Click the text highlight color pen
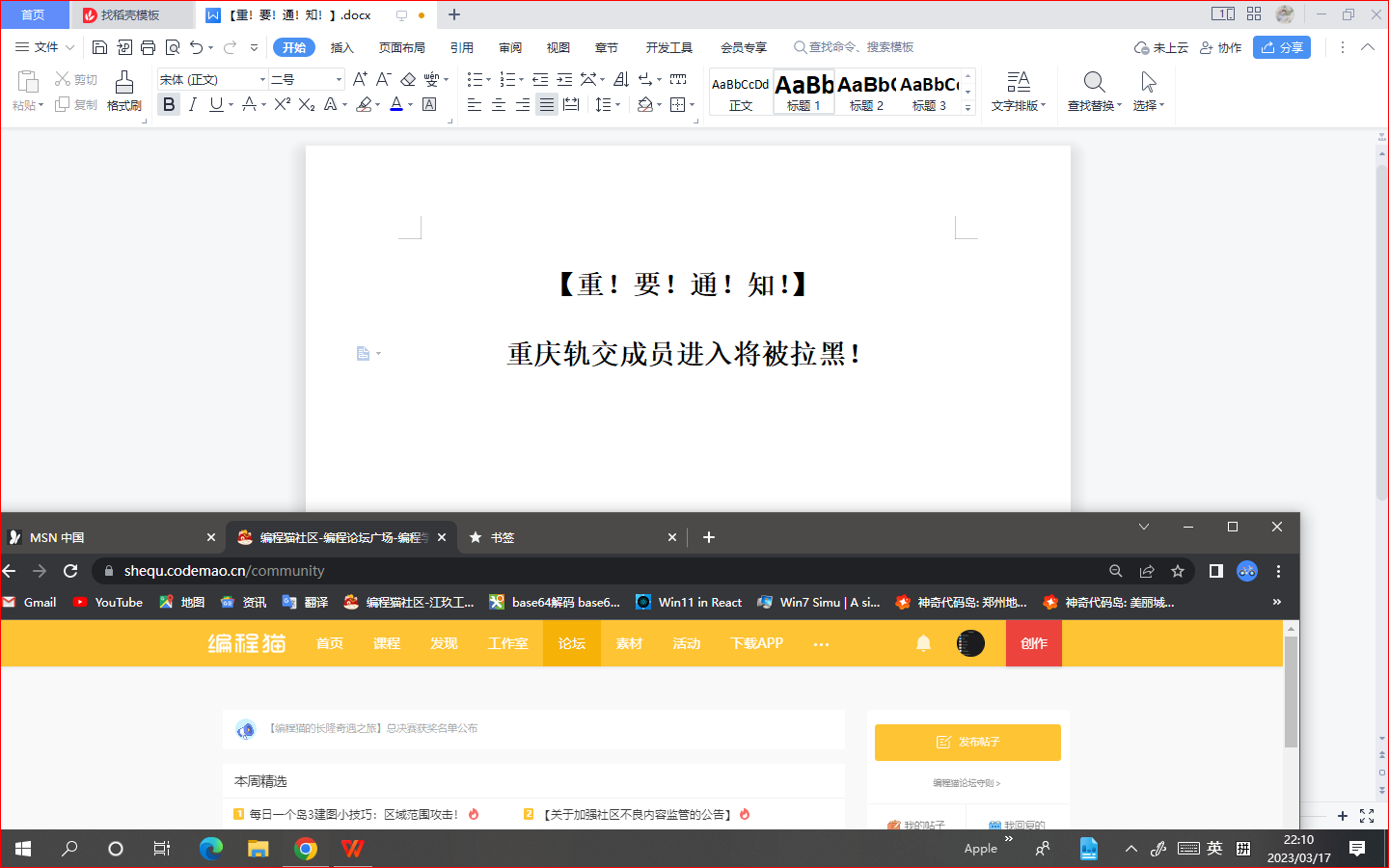Viewport: 1389px width, 868px height. 364,104
